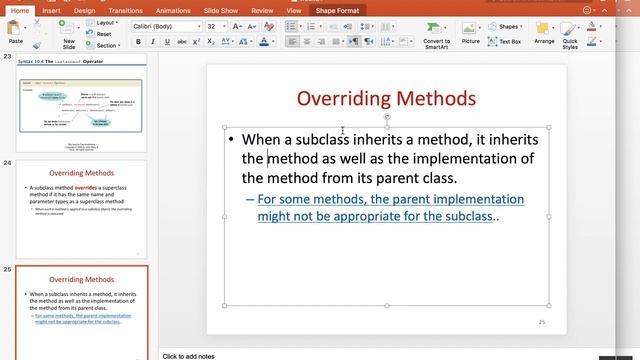
Task: Set left-to-right text direction
Action: click(353, 42)
